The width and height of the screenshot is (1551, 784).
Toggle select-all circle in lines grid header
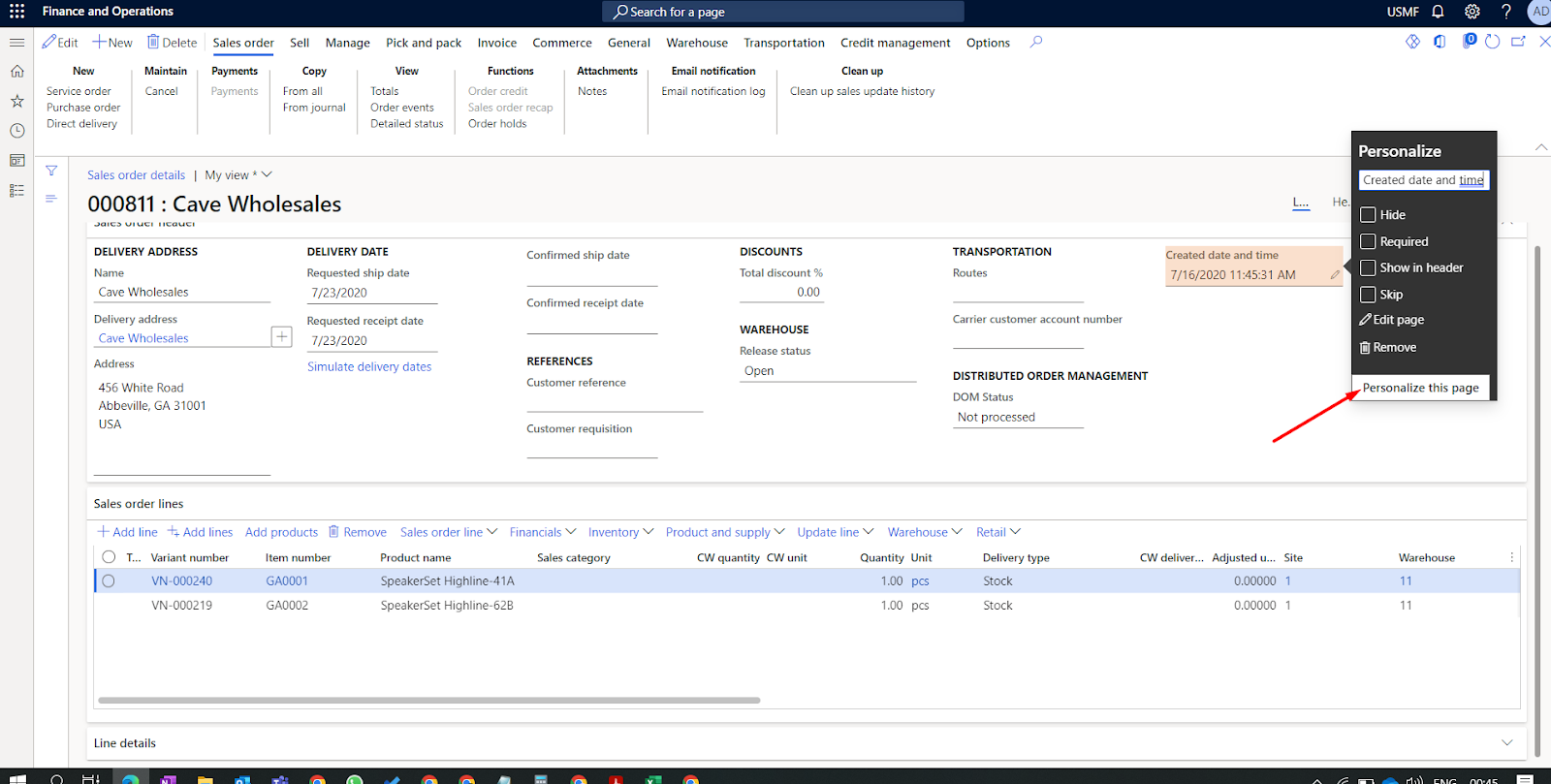[109, 557]
